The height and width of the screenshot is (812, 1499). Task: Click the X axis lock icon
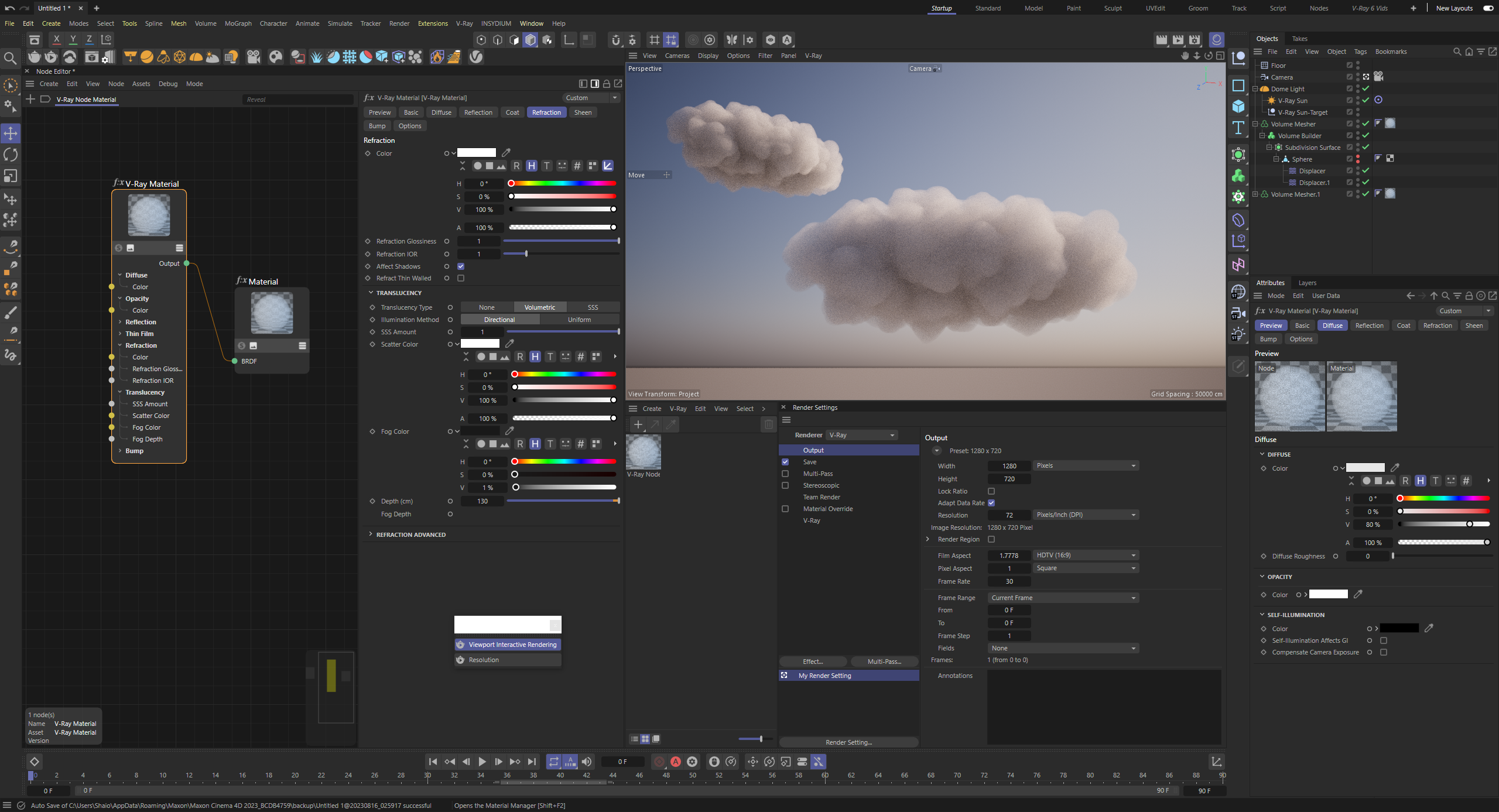(56, 39)
